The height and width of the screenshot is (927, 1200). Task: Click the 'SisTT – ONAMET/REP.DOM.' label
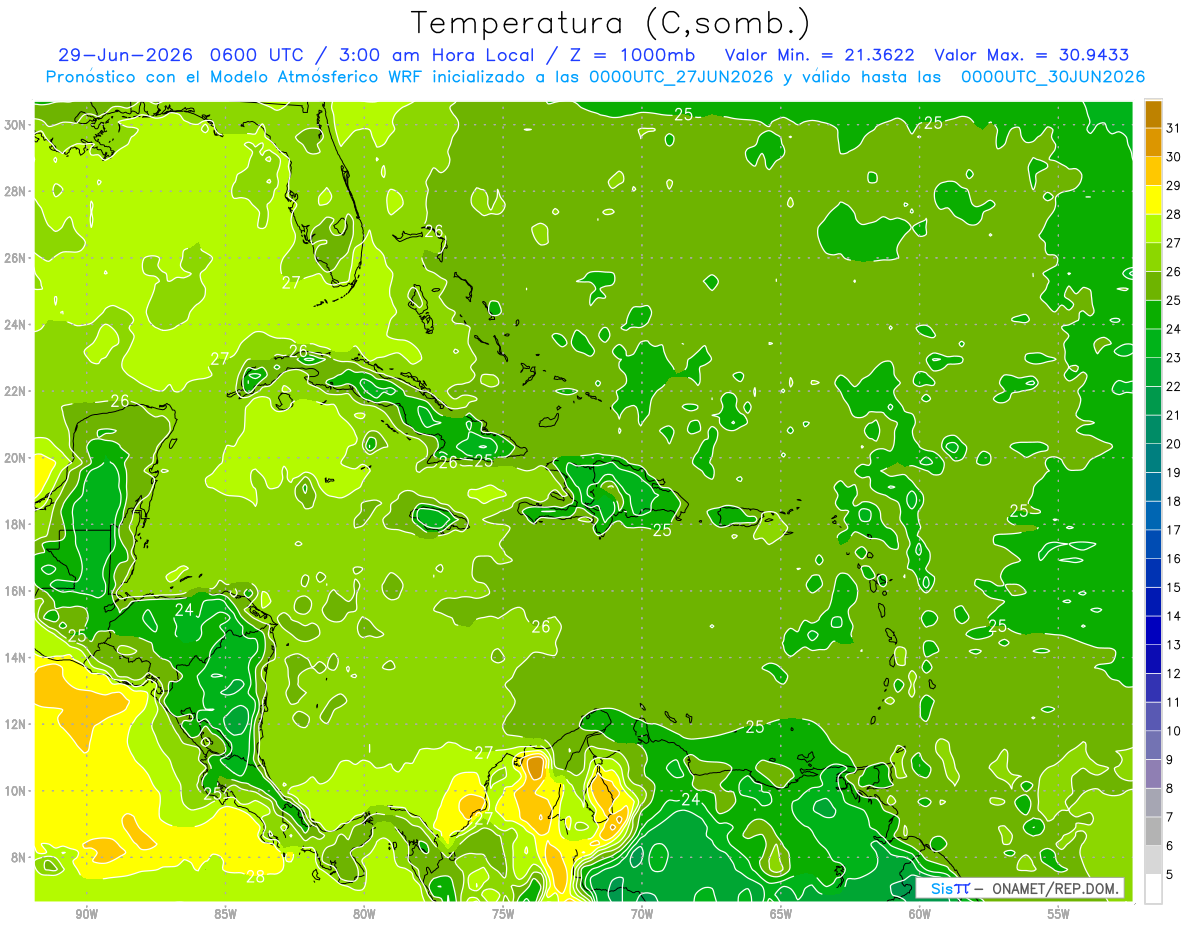pos(1020,888)
